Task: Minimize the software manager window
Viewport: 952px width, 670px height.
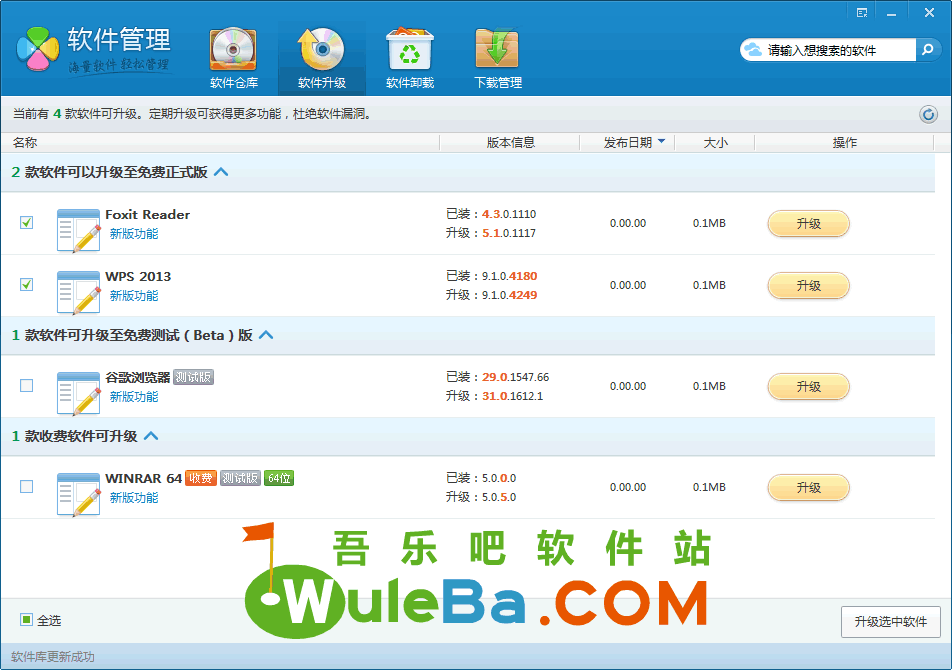Action: [x=891, y=13]
